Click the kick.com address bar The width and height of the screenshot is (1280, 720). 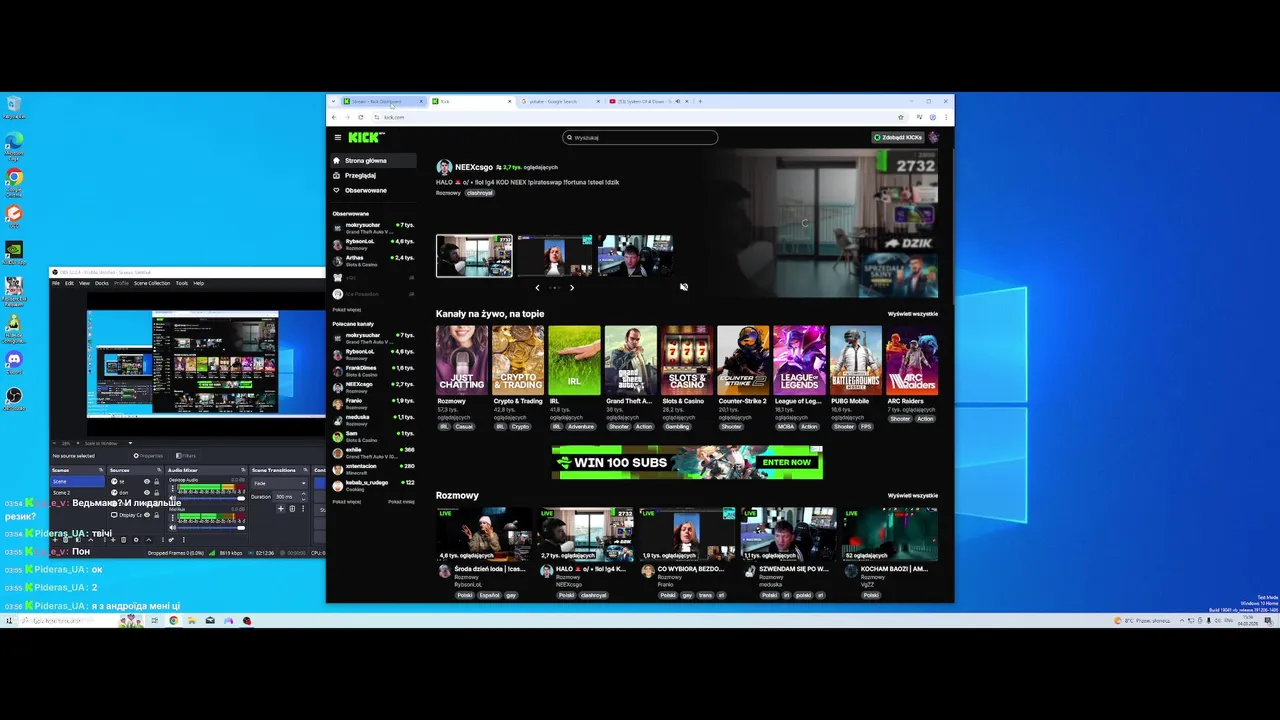640,117
